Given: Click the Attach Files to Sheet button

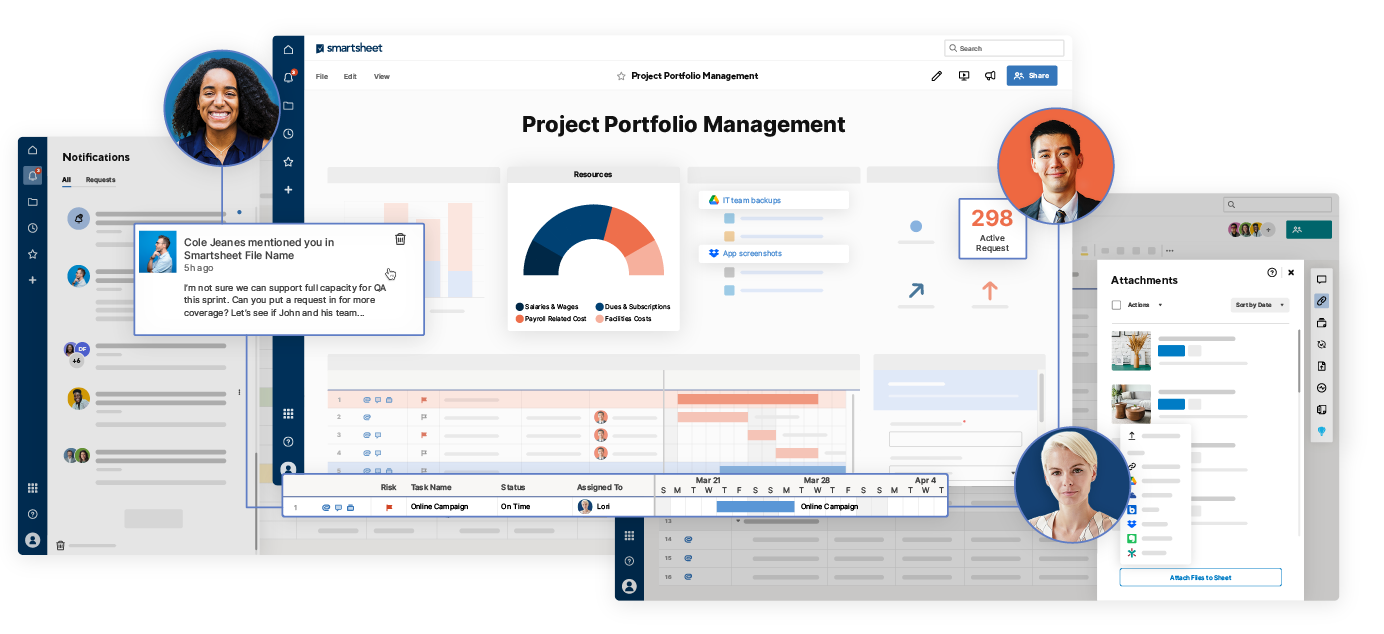Looking at the screenshot, I should coord(1199,577).
